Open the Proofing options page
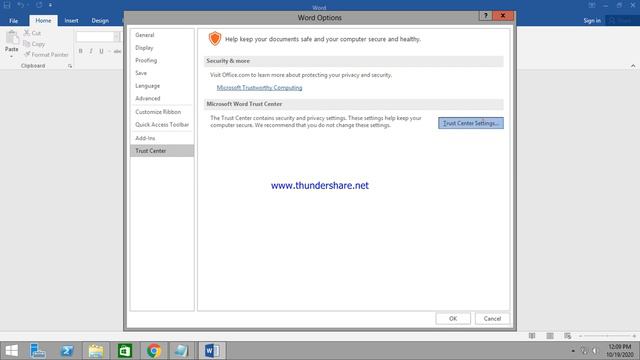Viewport: 640px width, 360px height. (162, 60)
